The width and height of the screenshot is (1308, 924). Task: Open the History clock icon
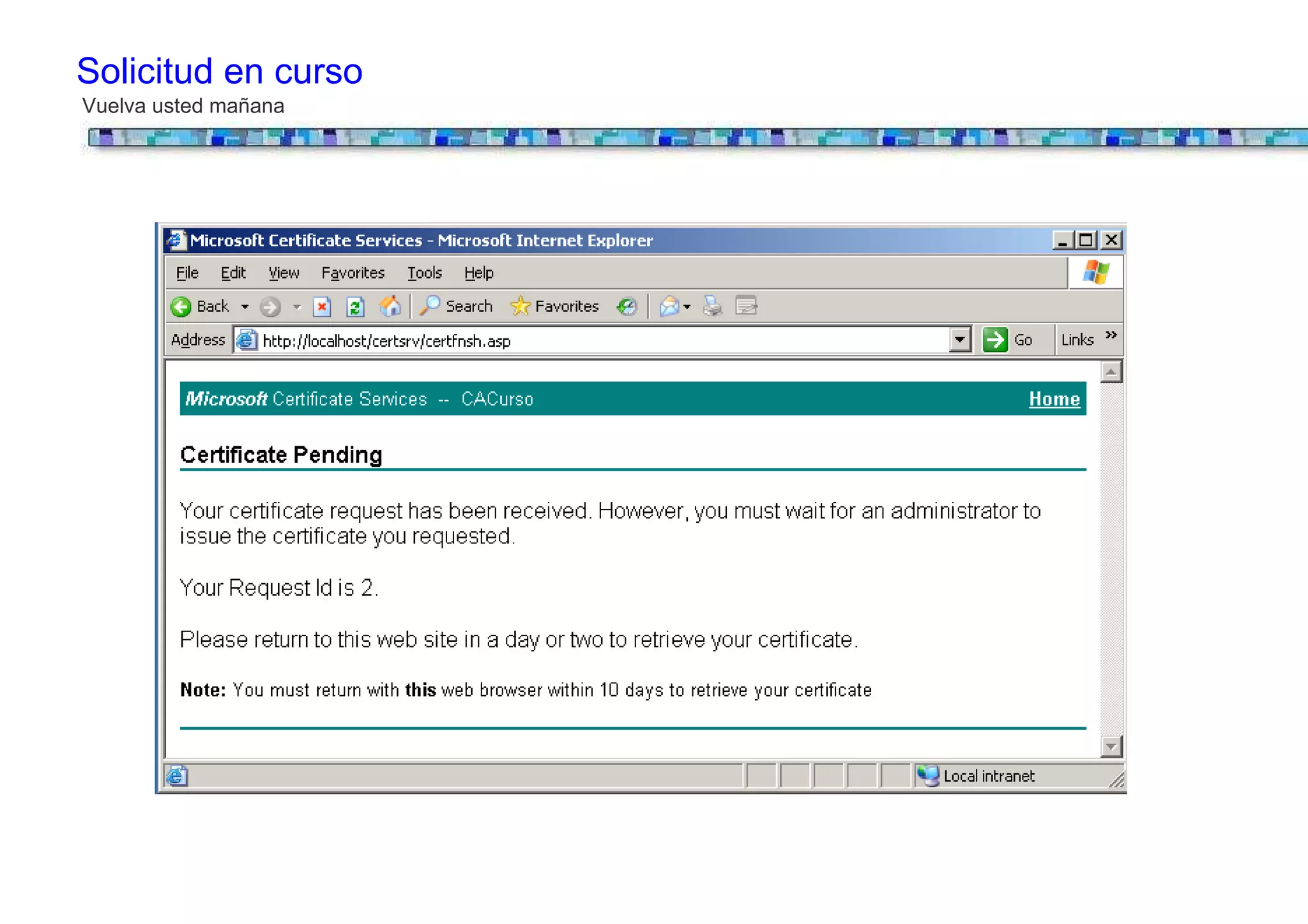pyautogui.click(x=627, y=307)
